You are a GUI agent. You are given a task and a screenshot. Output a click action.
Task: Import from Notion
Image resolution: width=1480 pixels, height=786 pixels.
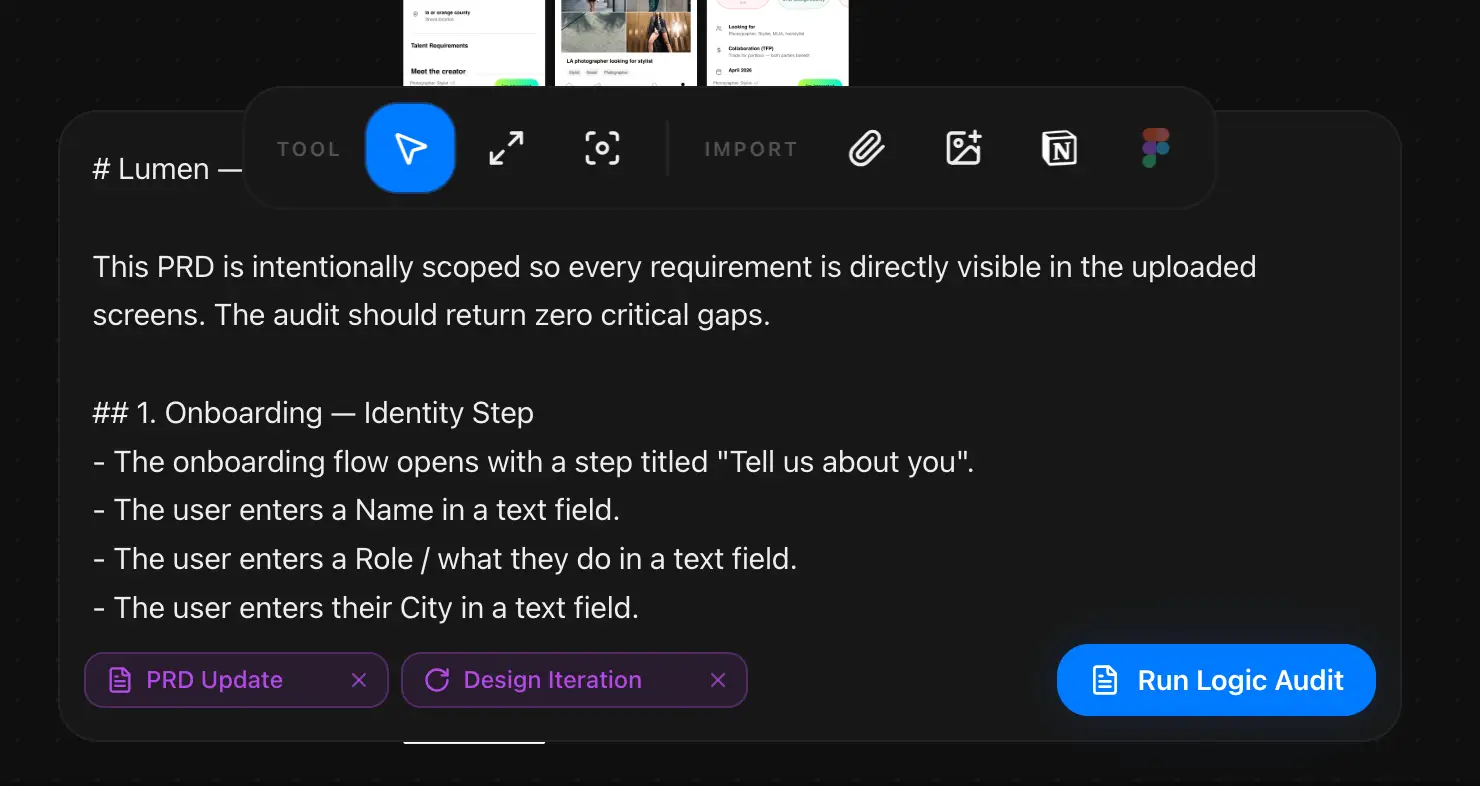pyautogui.click(x=1059, y=148)
